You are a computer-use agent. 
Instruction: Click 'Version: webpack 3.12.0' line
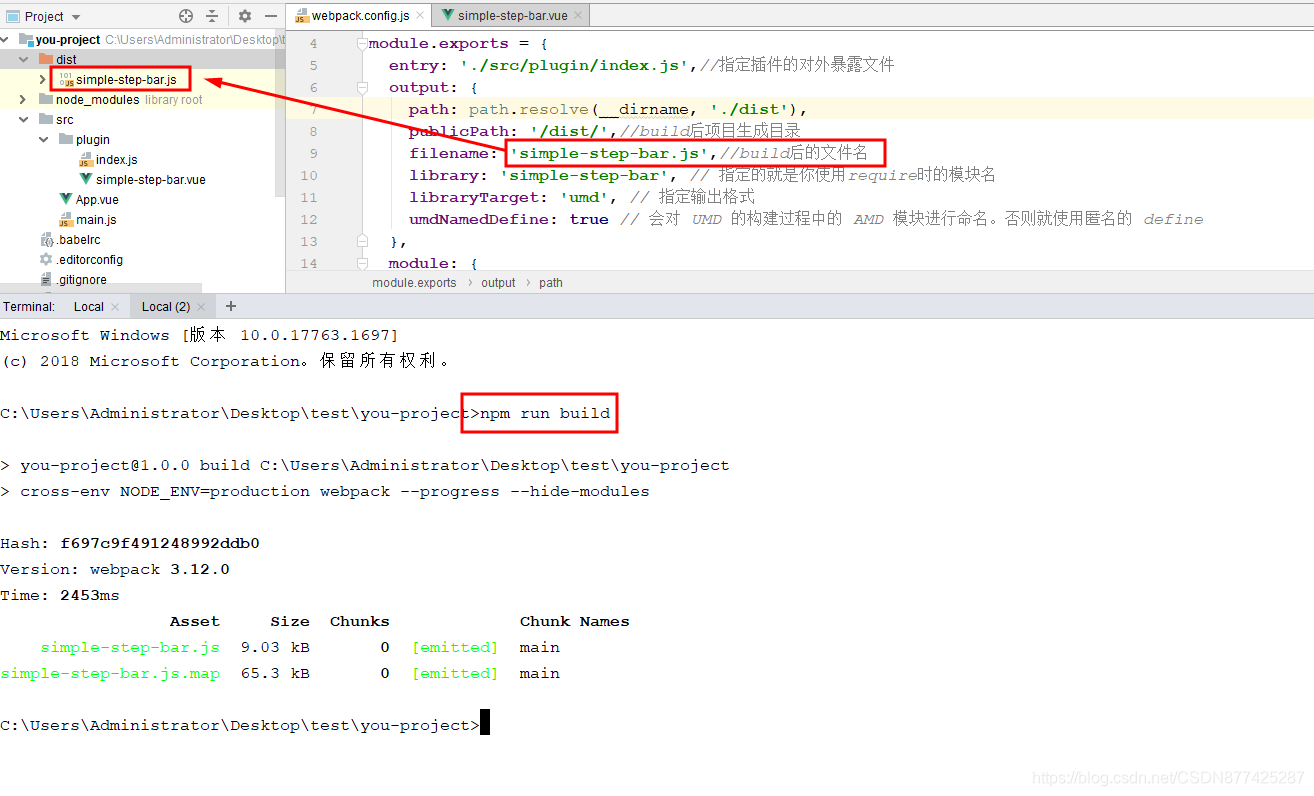[115, 569]
